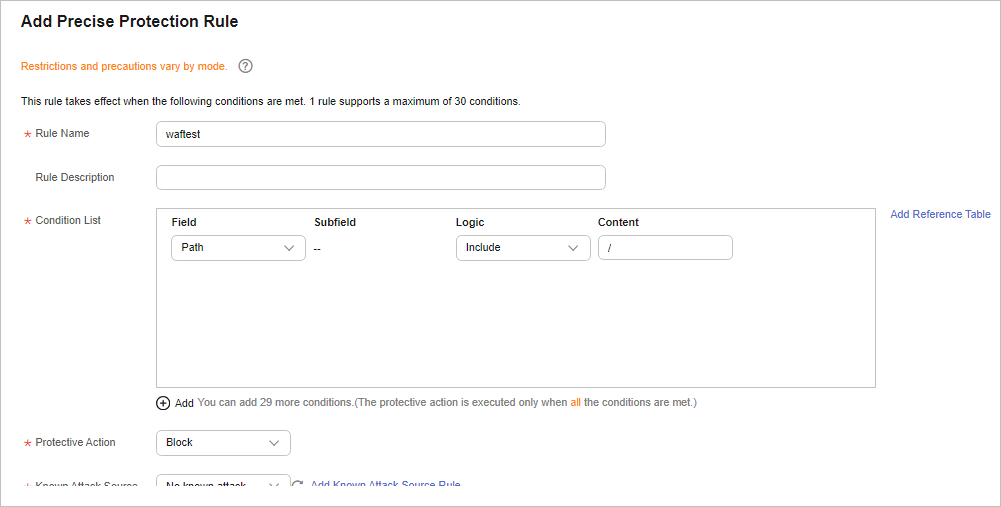
Task: Open the Logic dropdown showing Include
Action: click(x=523, y=248)
